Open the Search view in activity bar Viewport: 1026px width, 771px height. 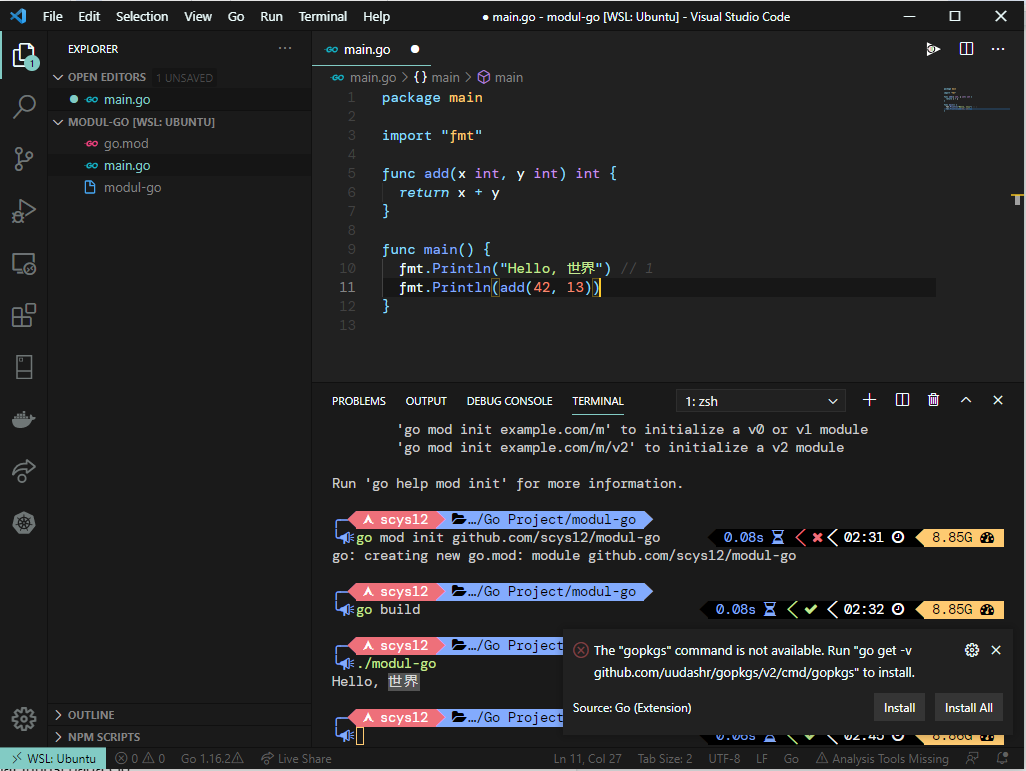coord(24,107)
